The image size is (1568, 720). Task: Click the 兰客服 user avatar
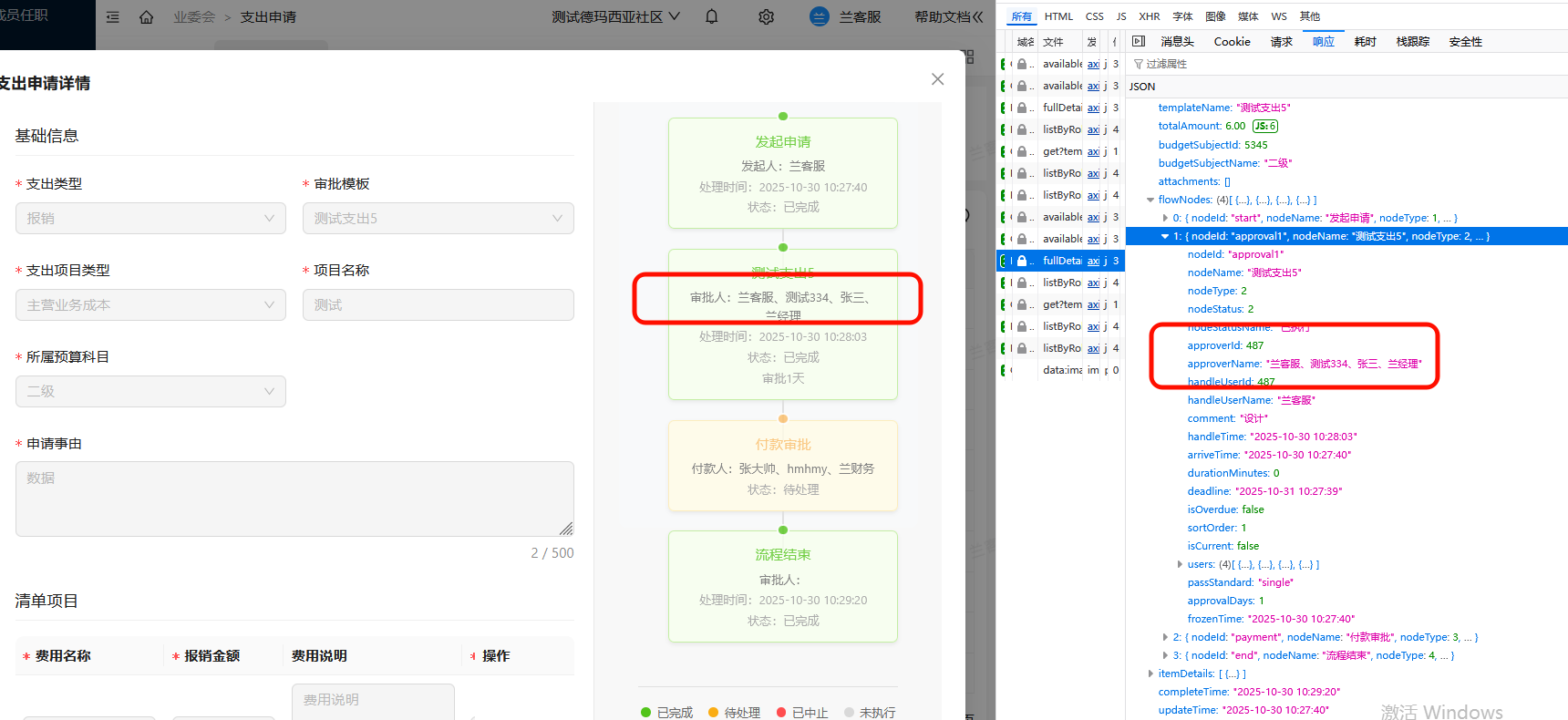[820, 16]
